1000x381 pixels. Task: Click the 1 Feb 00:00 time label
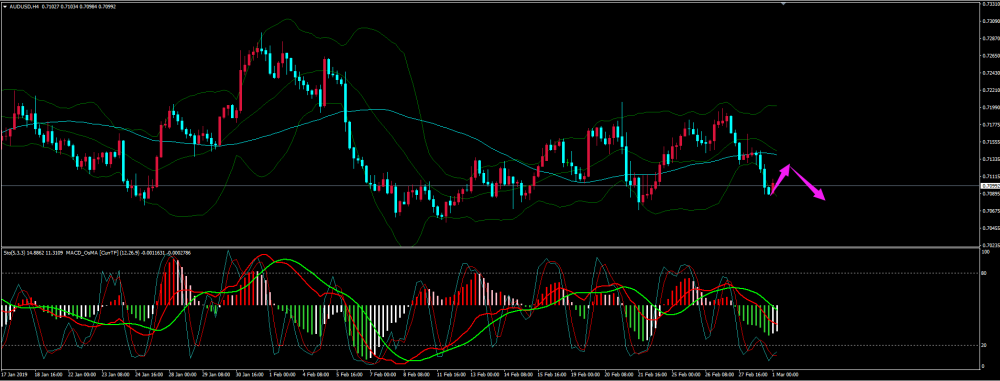click(284, 375)
